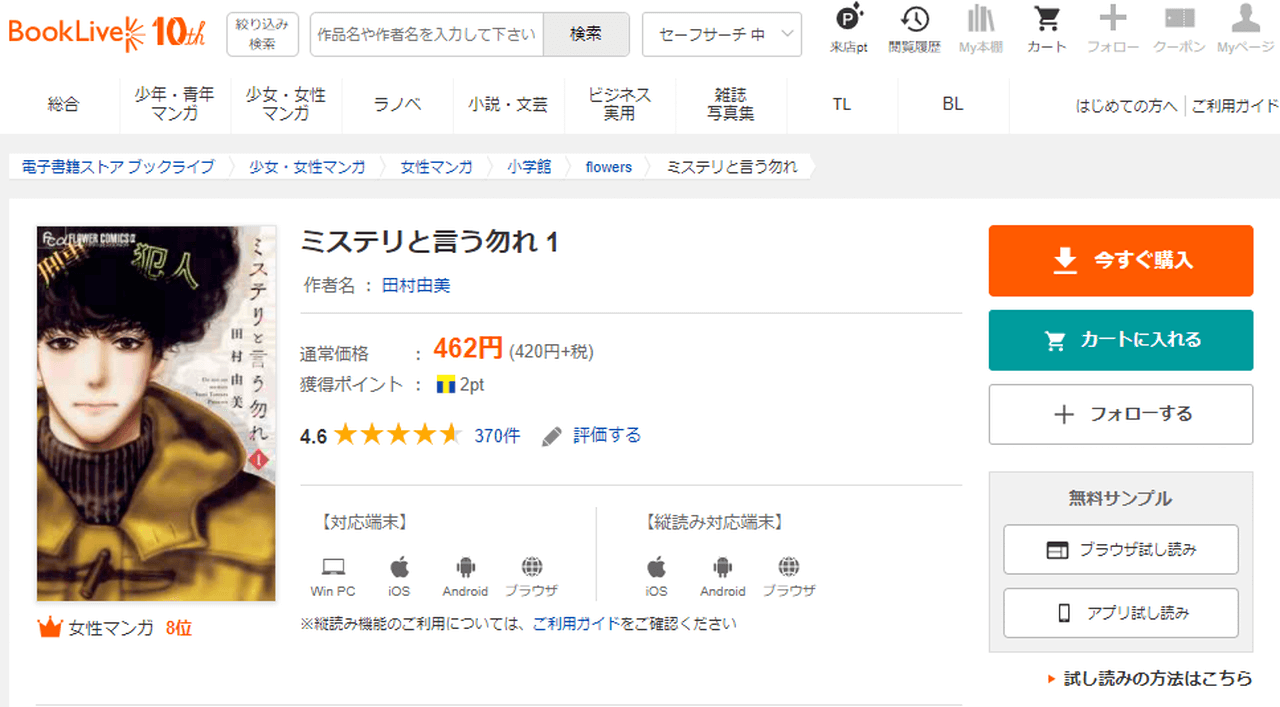Click the book cover thumbnail
Screen dimensions: 1280x707
(x=142, y=413)
